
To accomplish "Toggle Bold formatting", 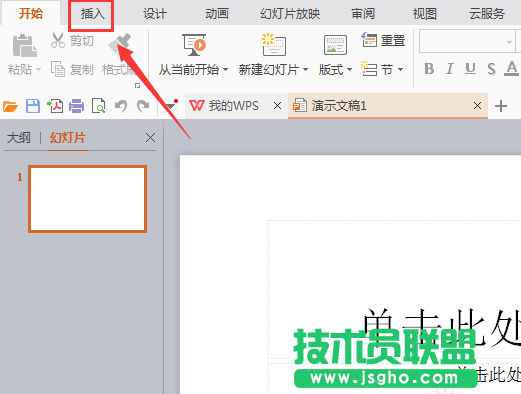I will pyautogui.click(x=429, y=69).
